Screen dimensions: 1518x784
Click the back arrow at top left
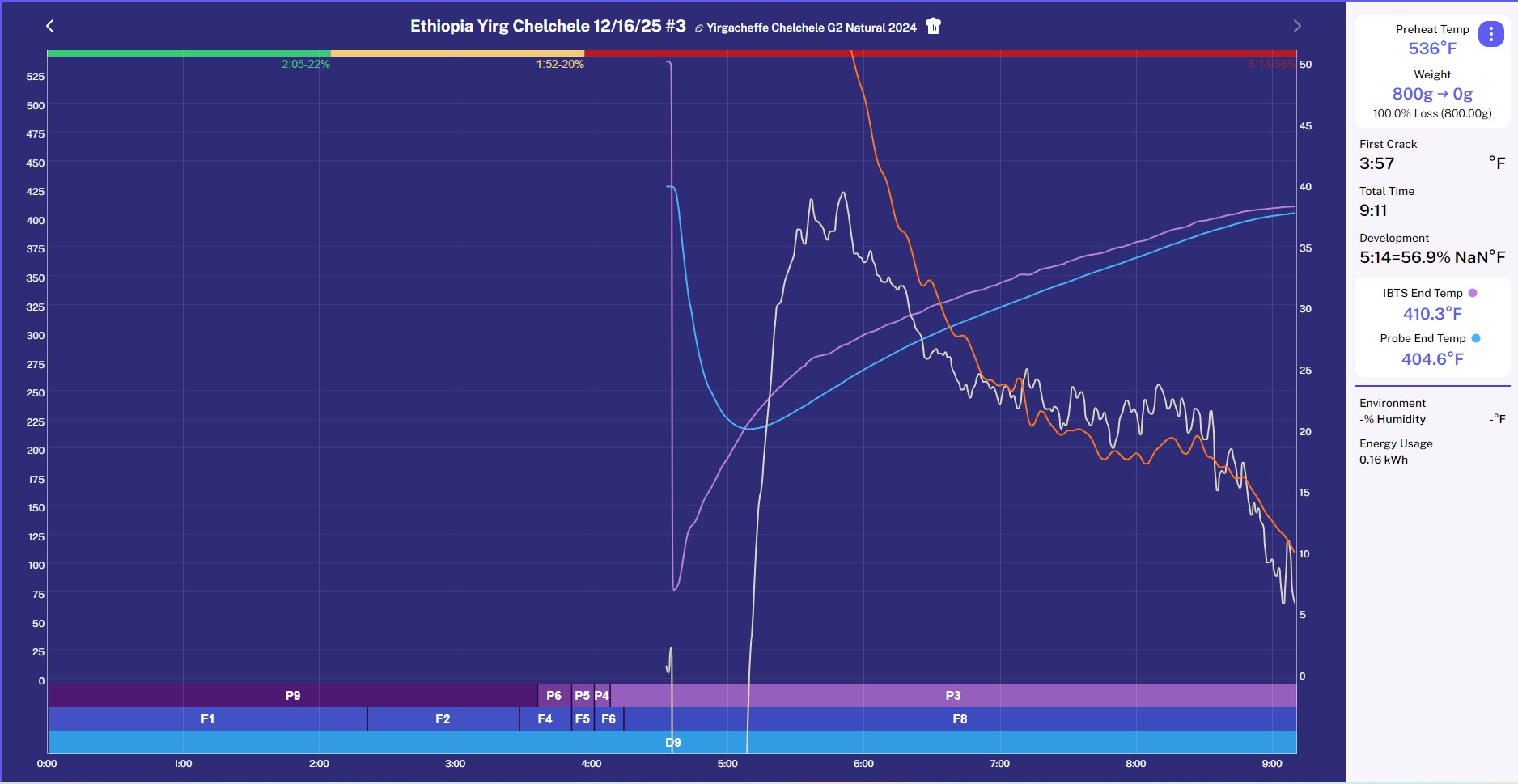tap(50, 26)
